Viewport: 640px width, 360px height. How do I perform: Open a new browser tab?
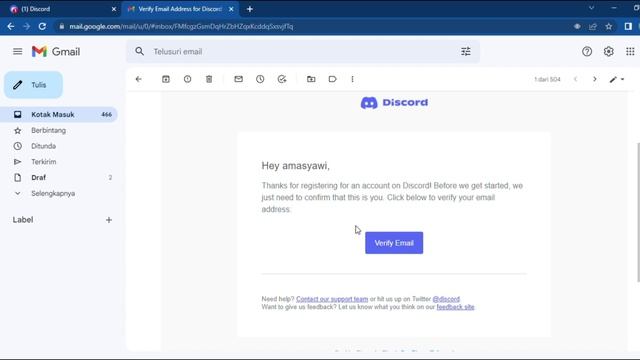(x=250, y=9)
